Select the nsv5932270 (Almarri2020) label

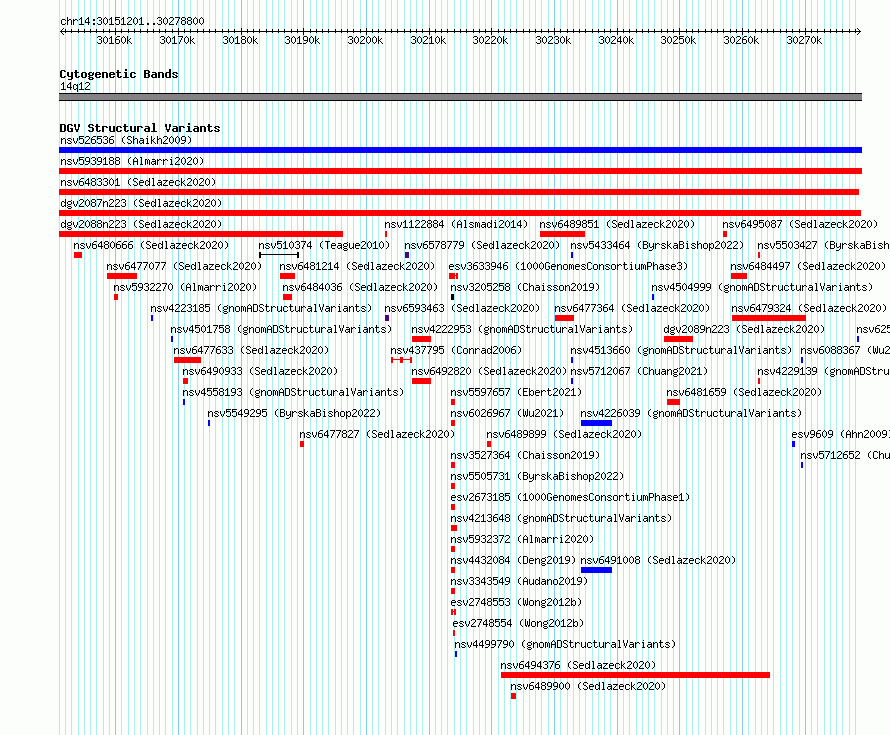tap(185, 287)
